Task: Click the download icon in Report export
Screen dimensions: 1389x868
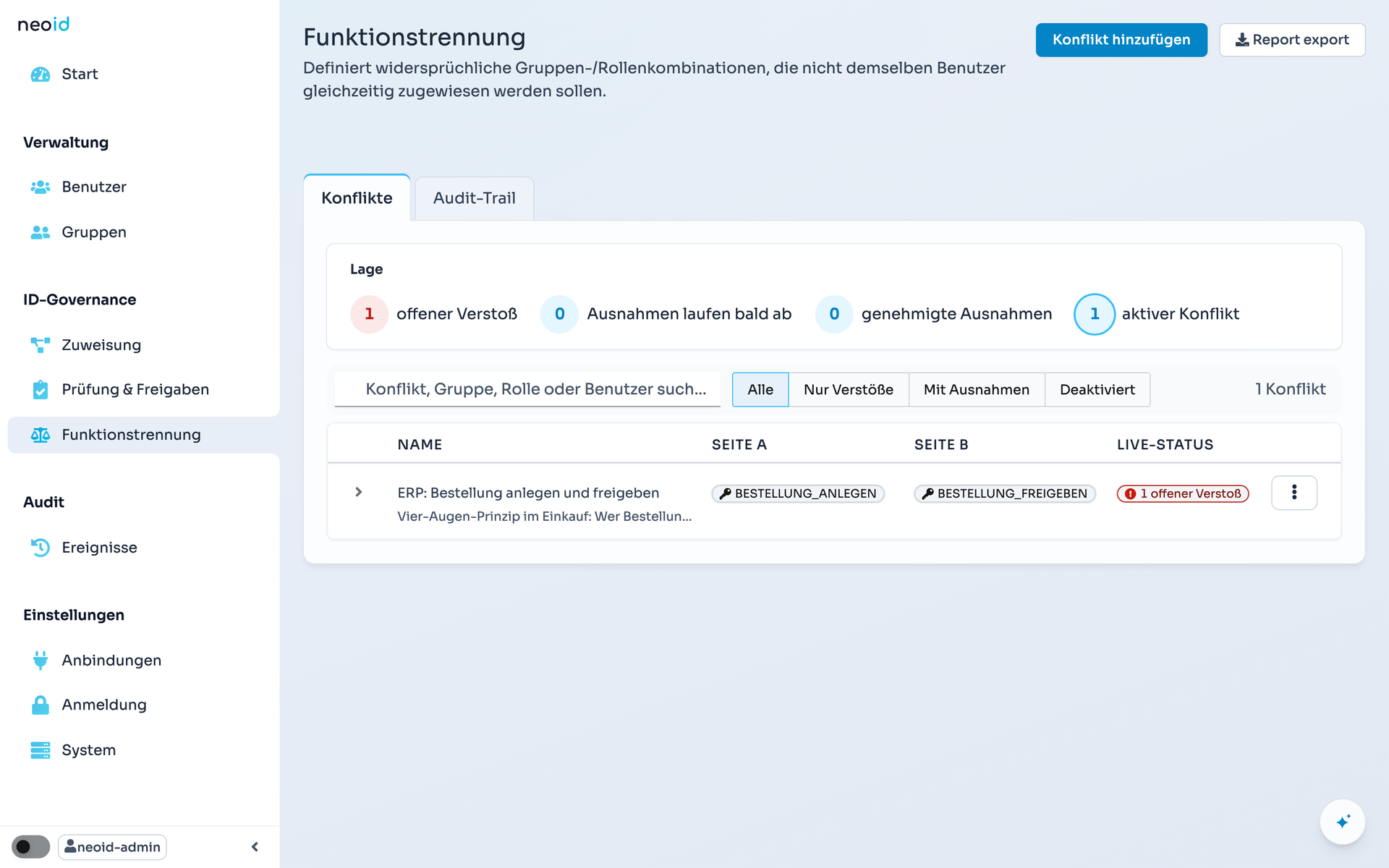Action: (1242, 40)
